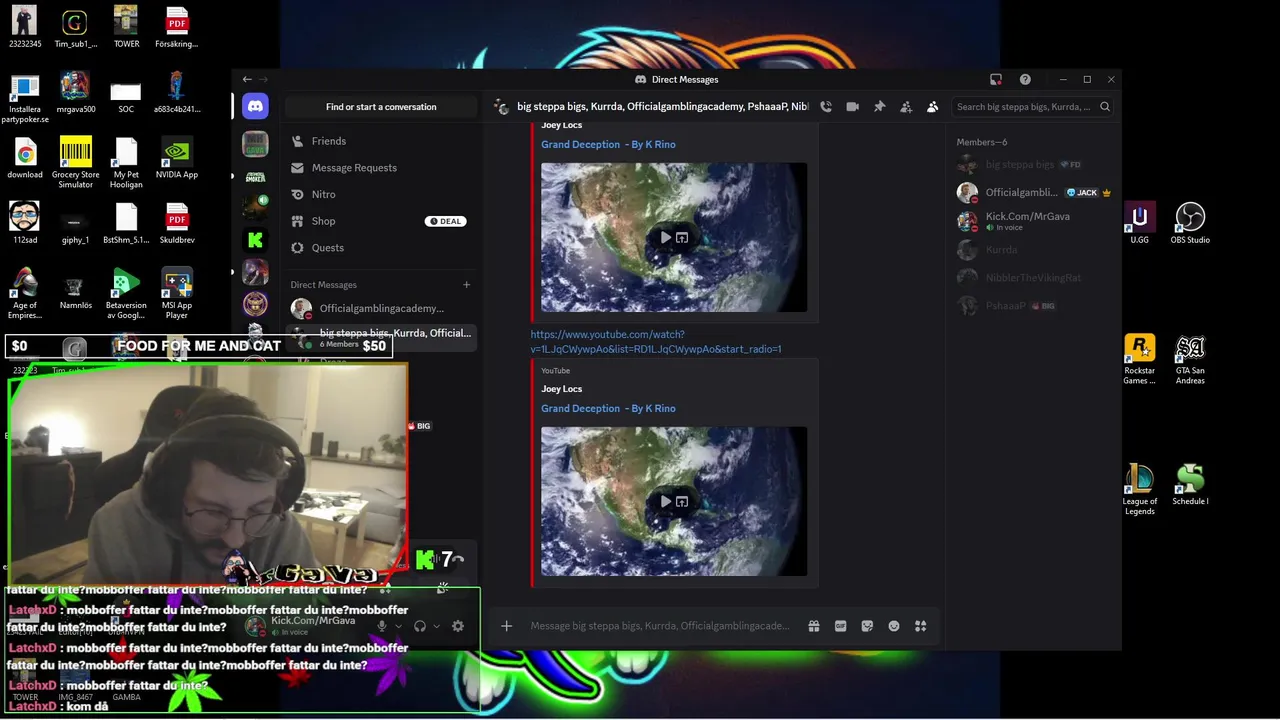Select GTA San Andreas desktop icon
The image size is (1280, 720).
pyautogui.click(x=1190, y=359)
